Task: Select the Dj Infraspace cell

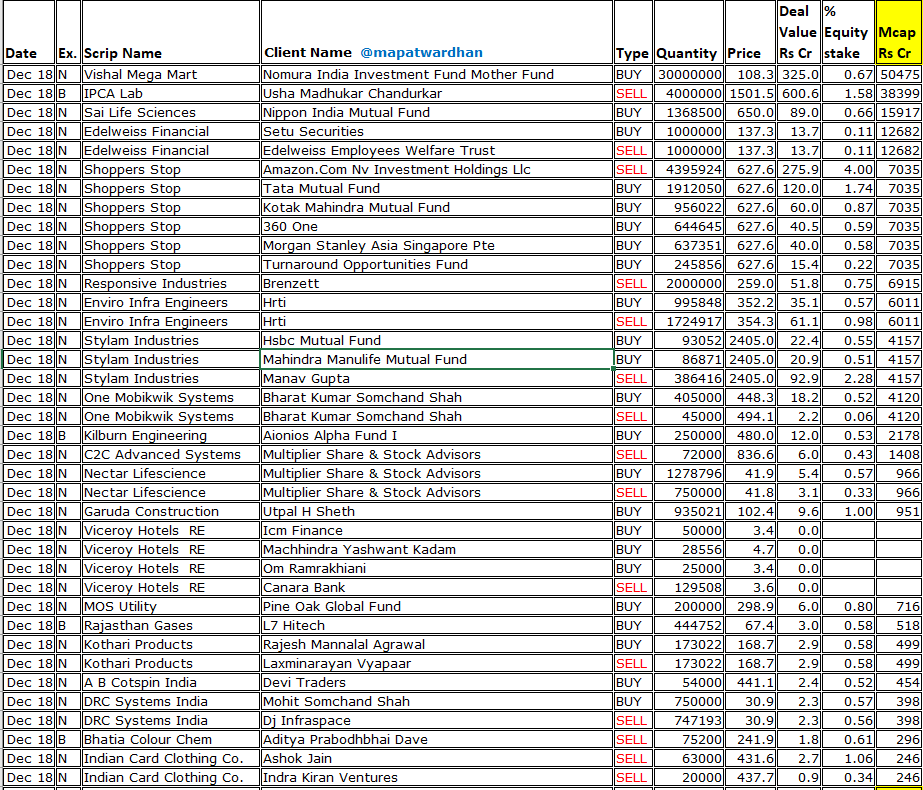Action: pyautogui.click(x=437, y=721)
